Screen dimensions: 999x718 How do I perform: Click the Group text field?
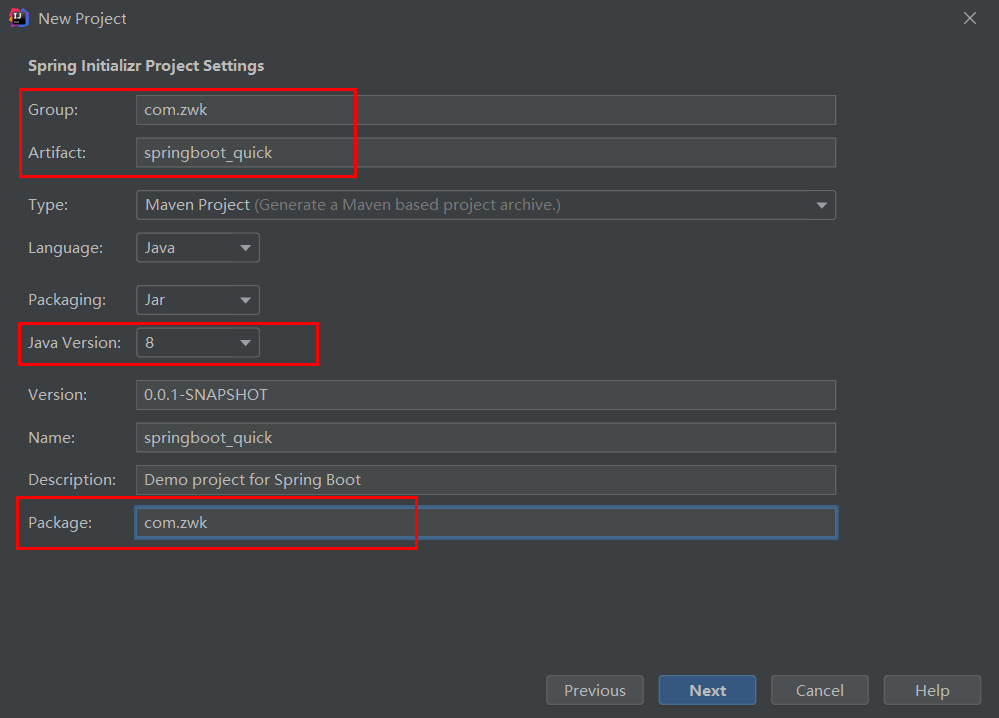pos(485,110)
